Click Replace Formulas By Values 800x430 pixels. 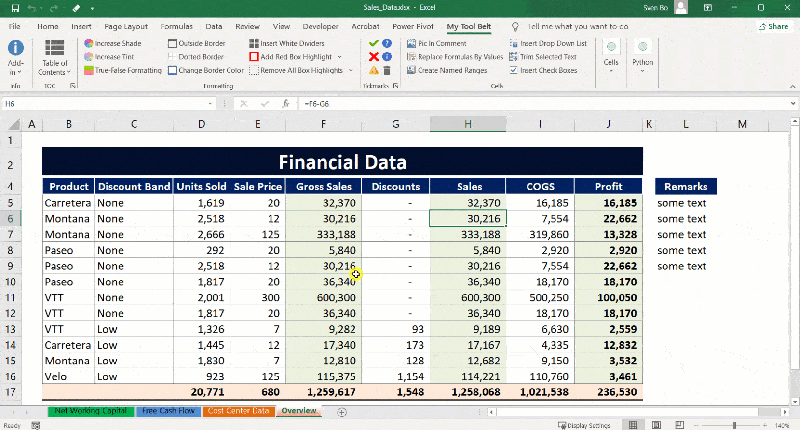tap(455, 57)
